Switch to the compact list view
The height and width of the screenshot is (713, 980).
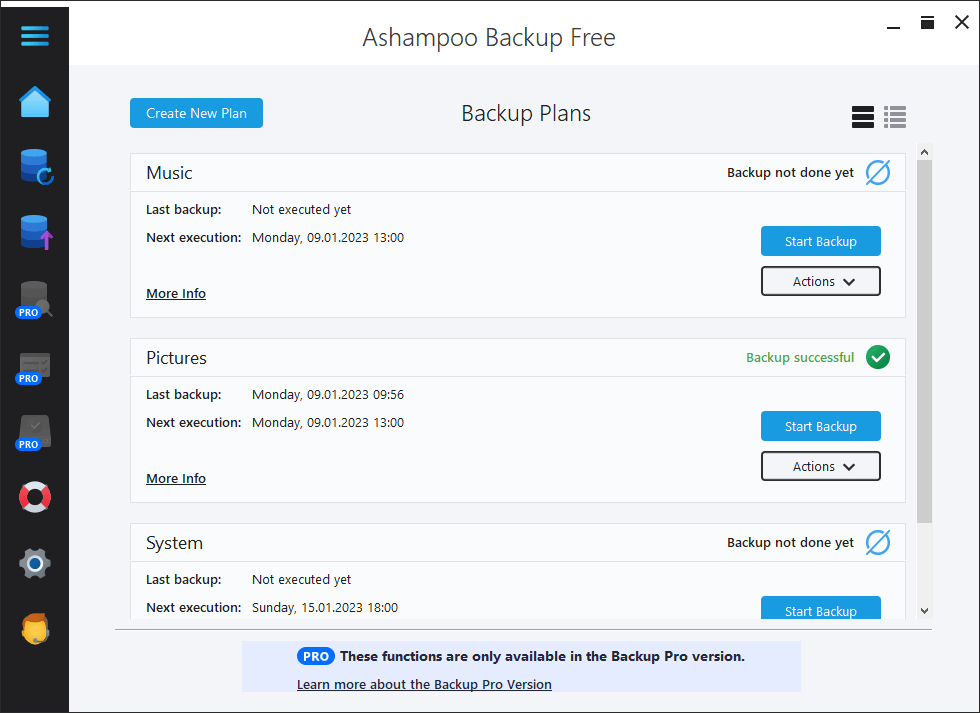(x=895, y=117)
